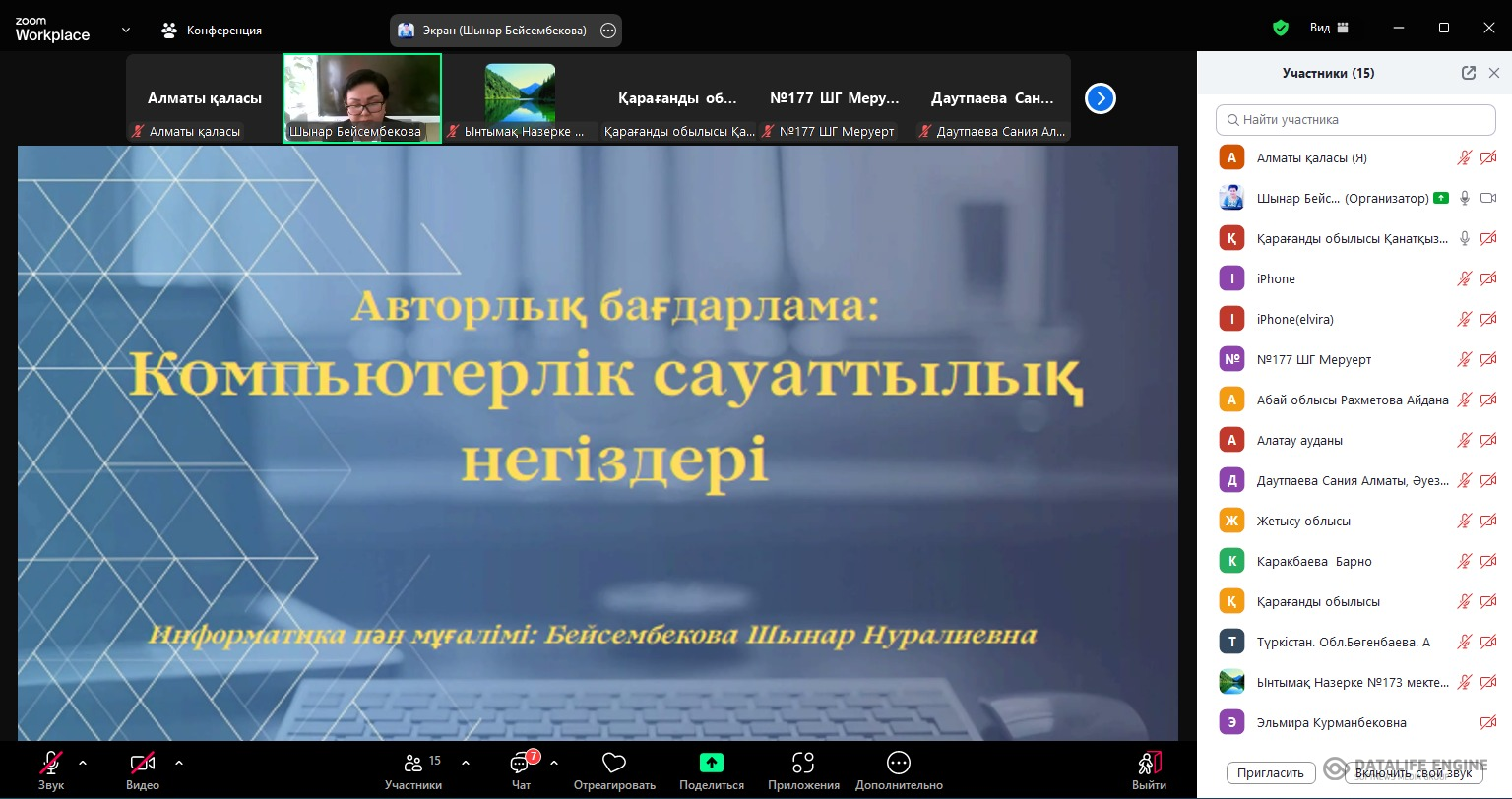The height and width of the screenshot is (799, 1512).
Task: Click the Пригласить button
Action: [x=1271, y=772]
